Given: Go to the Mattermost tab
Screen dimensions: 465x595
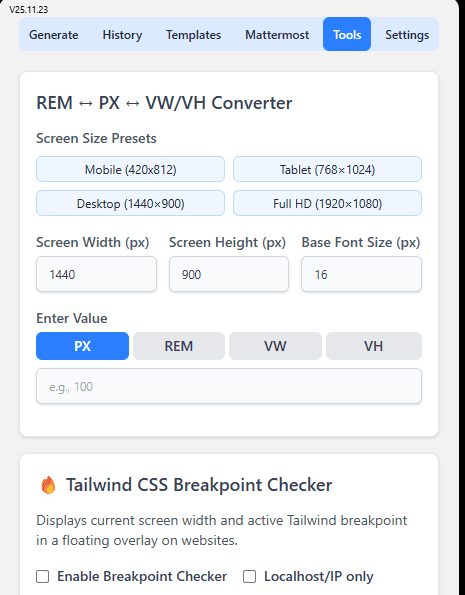Looking at the screenshot, I should coord(277,35).
